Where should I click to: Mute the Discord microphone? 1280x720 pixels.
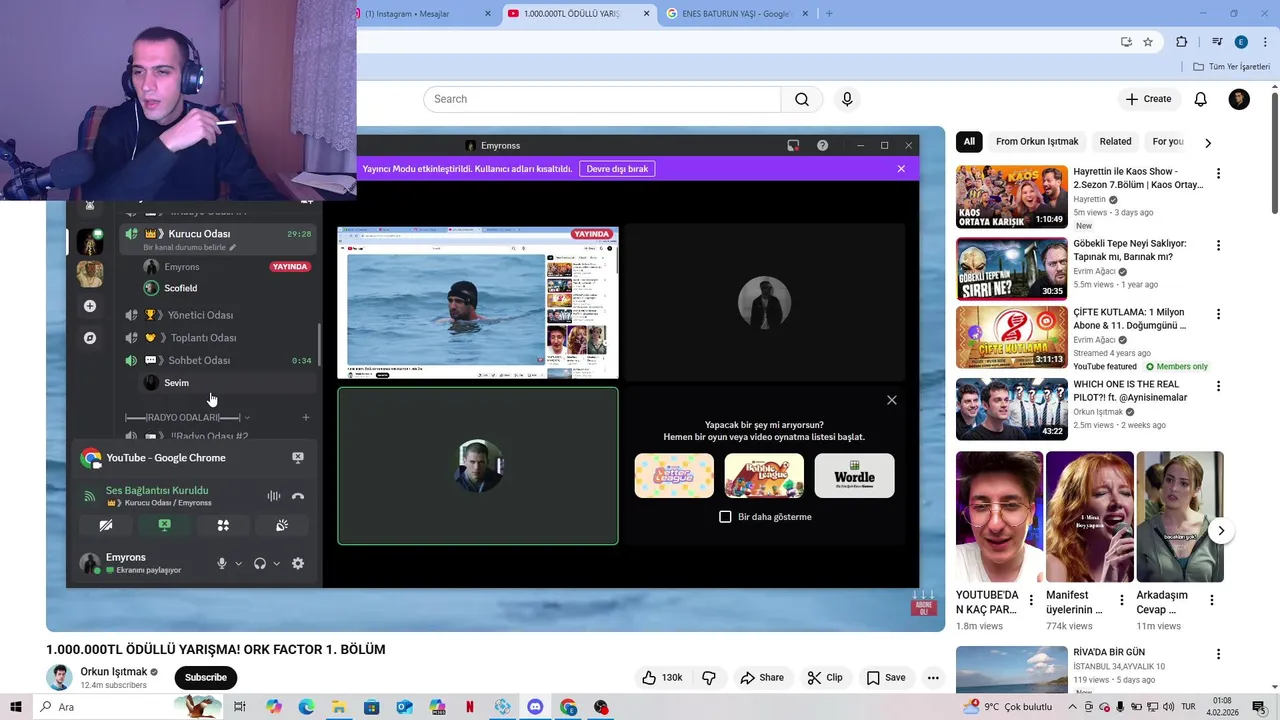tap(222, 563)
